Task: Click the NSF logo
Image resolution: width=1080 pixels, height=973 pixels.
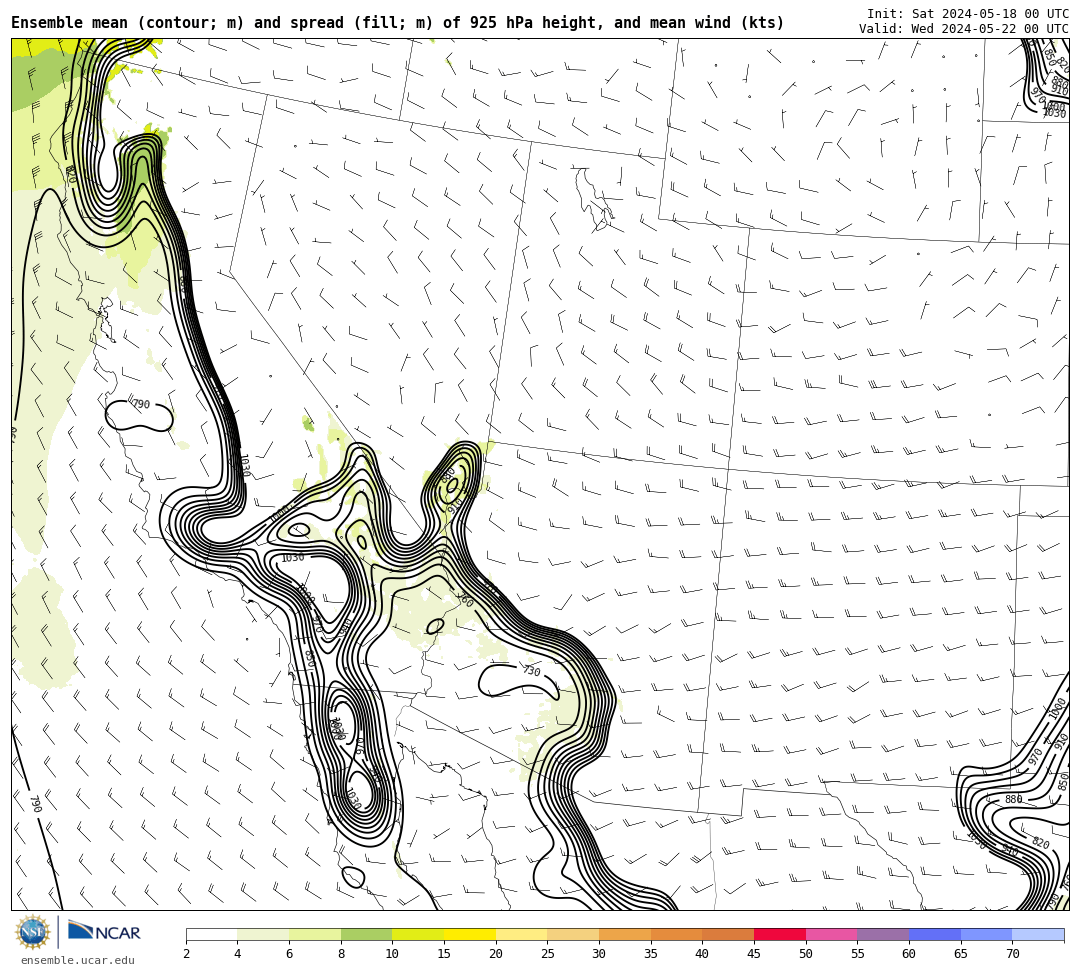Action: pyautogui.click(x=33, y=932)
